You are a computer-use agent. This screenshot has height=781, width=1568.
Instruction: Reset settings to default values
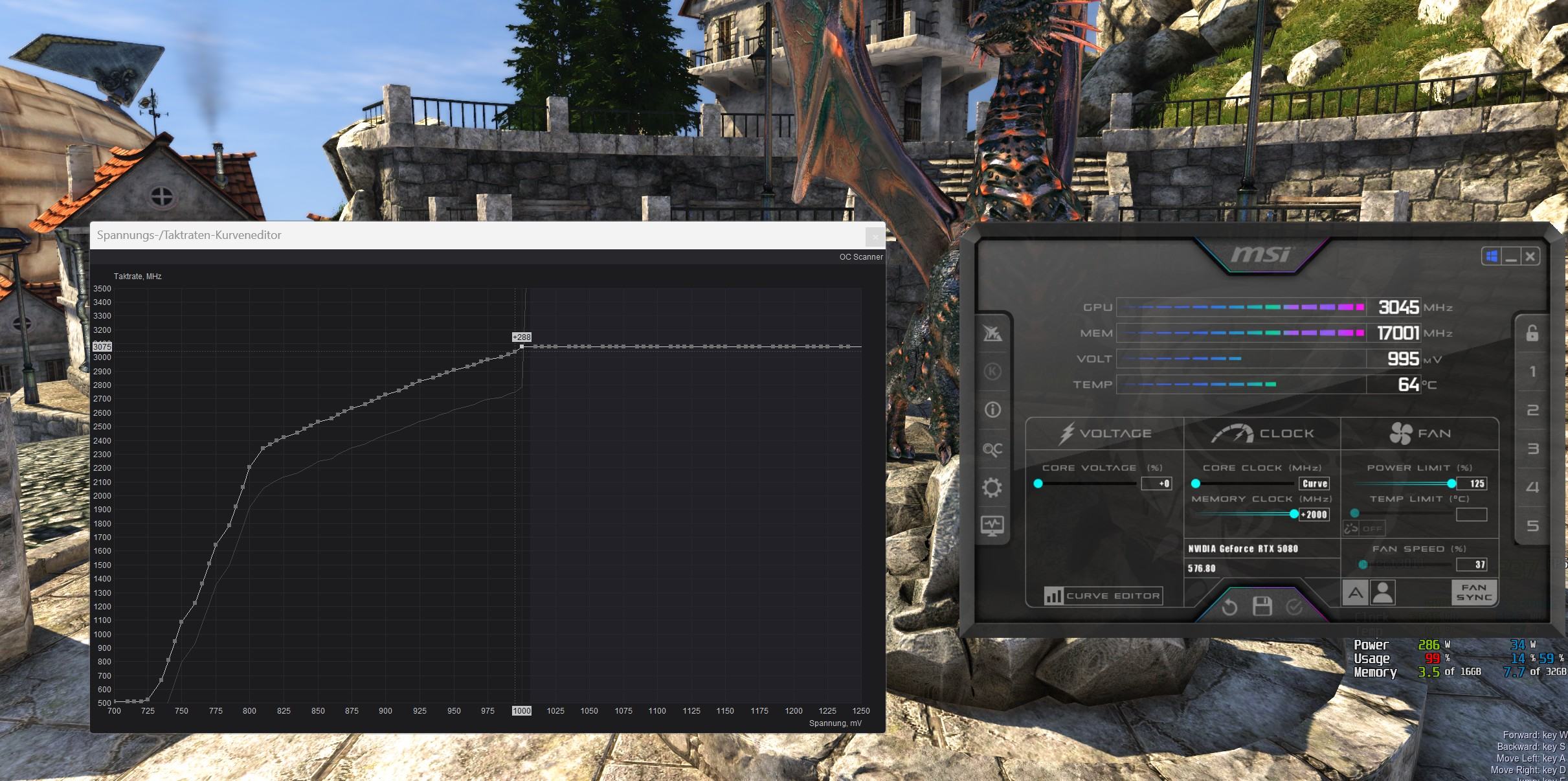1229,607
